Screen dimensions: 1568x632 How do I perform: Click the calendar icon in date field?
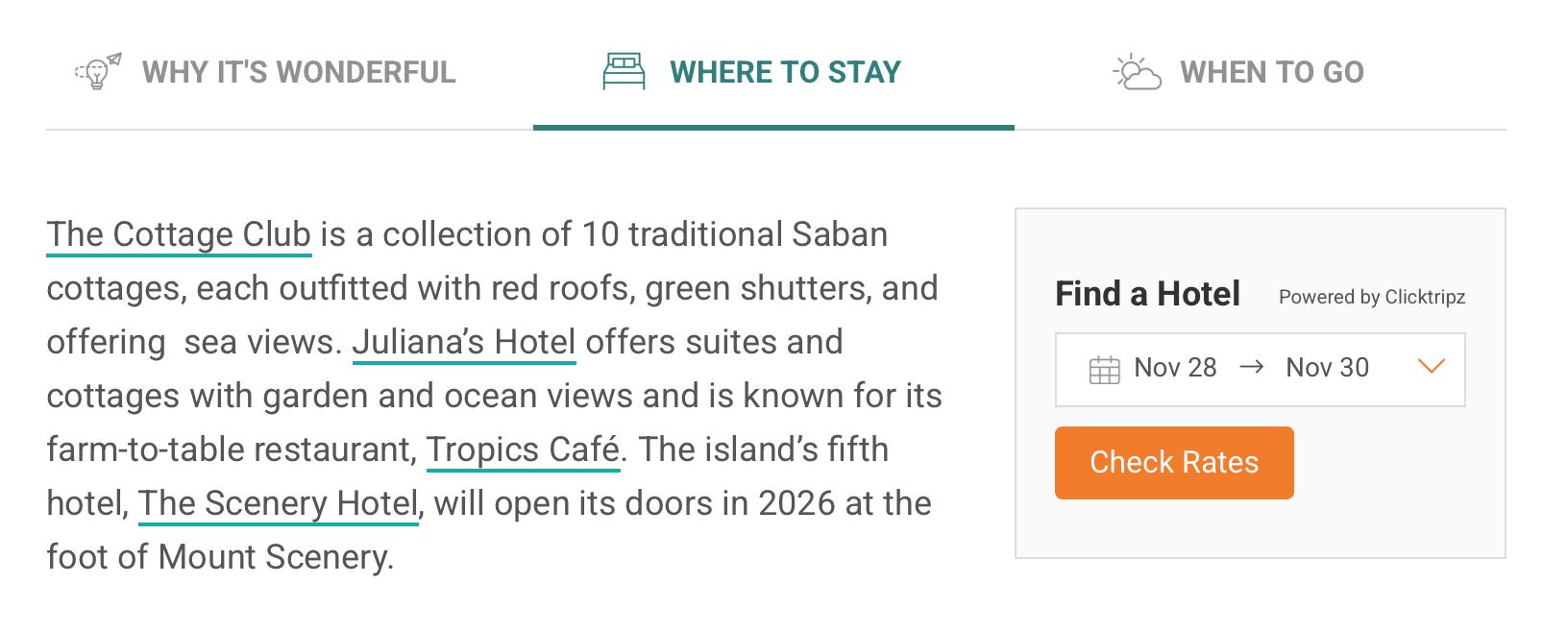click(x=1104, y=369)
